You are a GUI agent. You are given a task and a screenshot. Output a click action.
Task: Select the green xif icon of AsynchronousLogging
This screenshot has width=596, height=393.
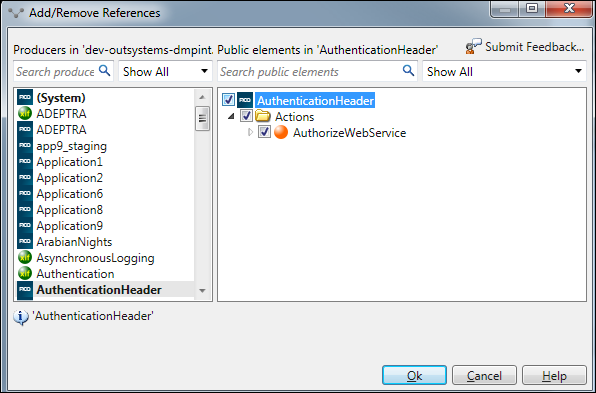25,258
